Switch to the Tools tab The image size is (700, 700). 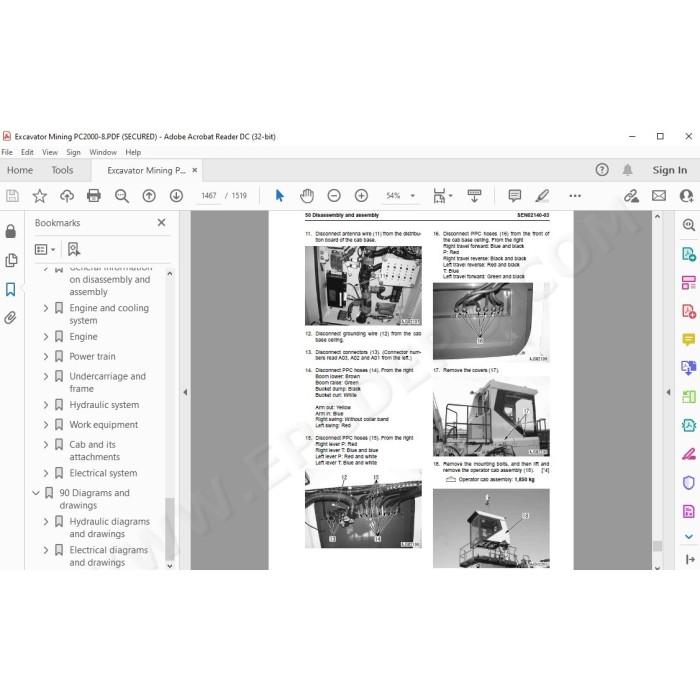tap(62, 170)
